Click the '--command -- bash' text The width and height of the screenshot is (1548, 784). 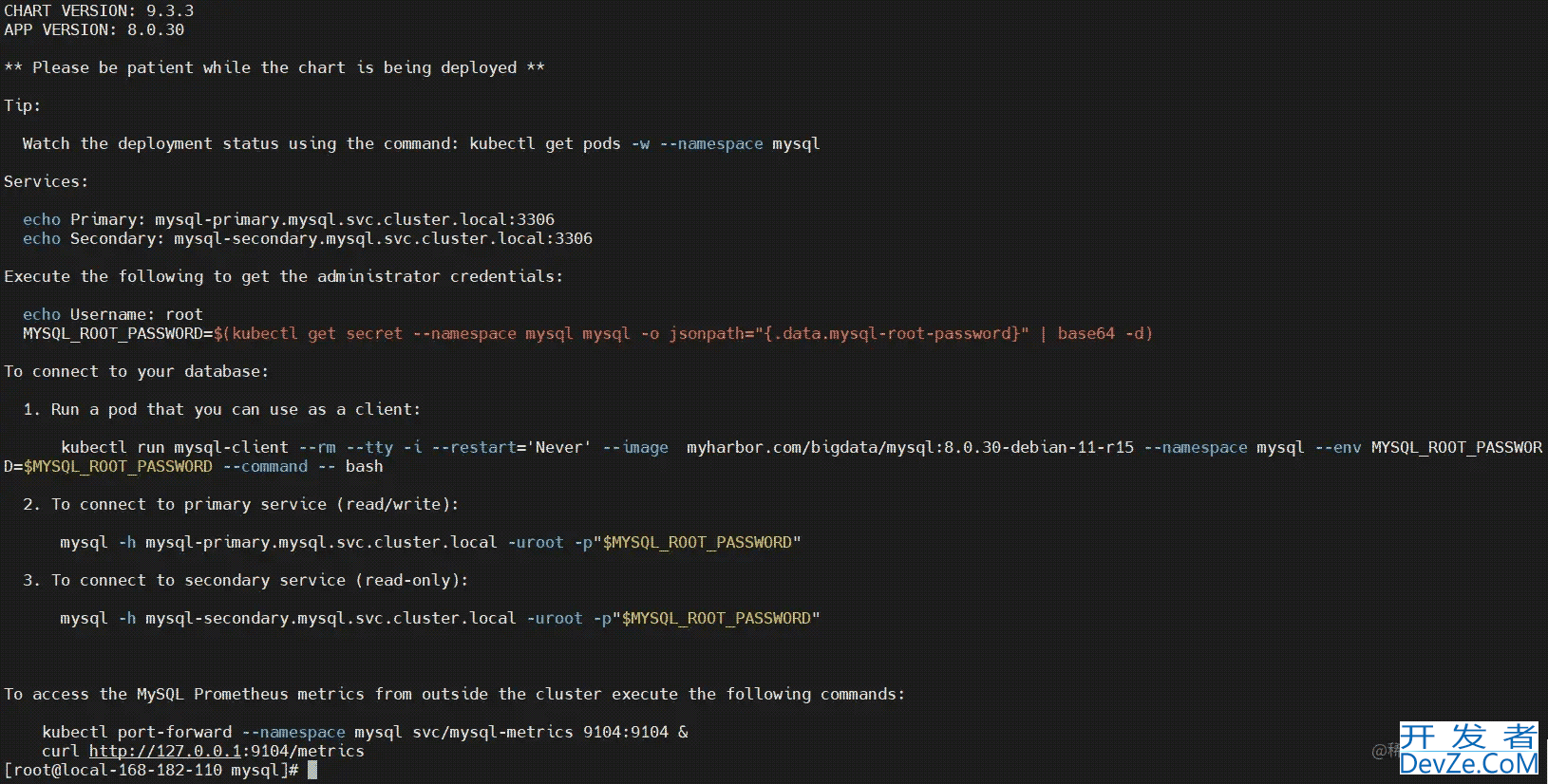click(303, 466)
